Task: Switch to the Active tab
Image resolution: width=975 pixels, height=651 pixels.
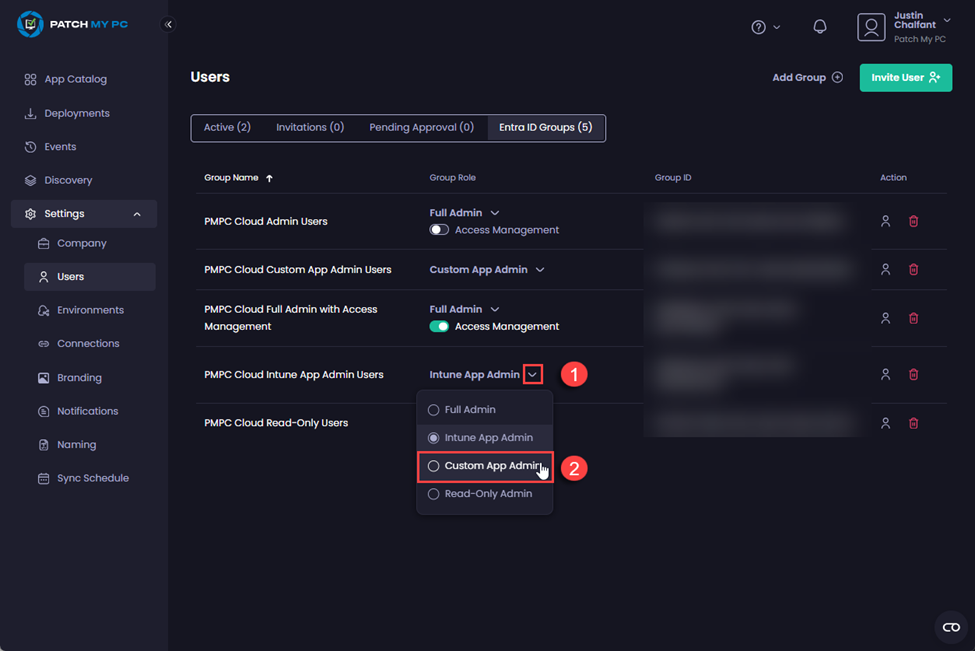Action: point(227,127)
